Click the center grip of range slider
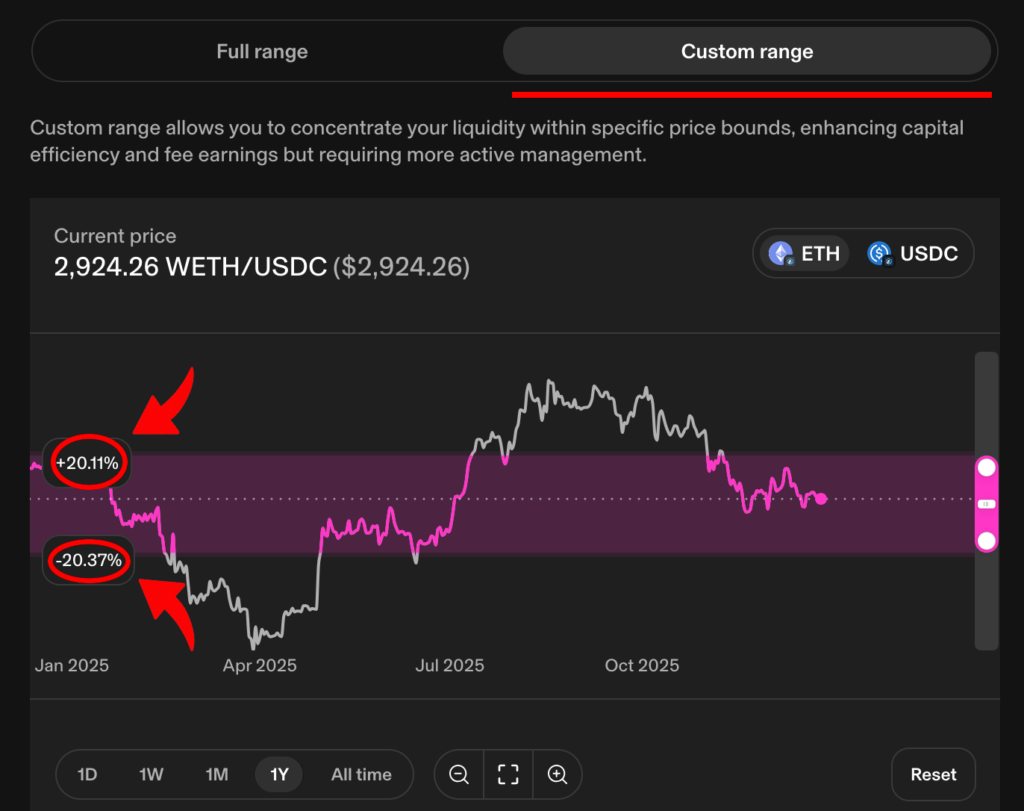This screenshot has width=1024, height=811. [986, 504]
